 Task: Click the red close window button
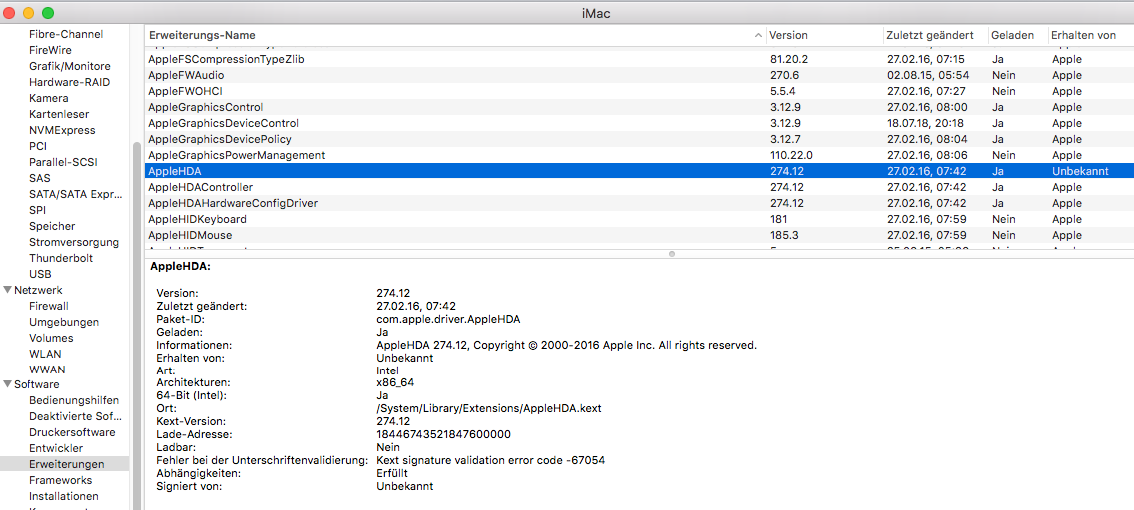[9, 13]
